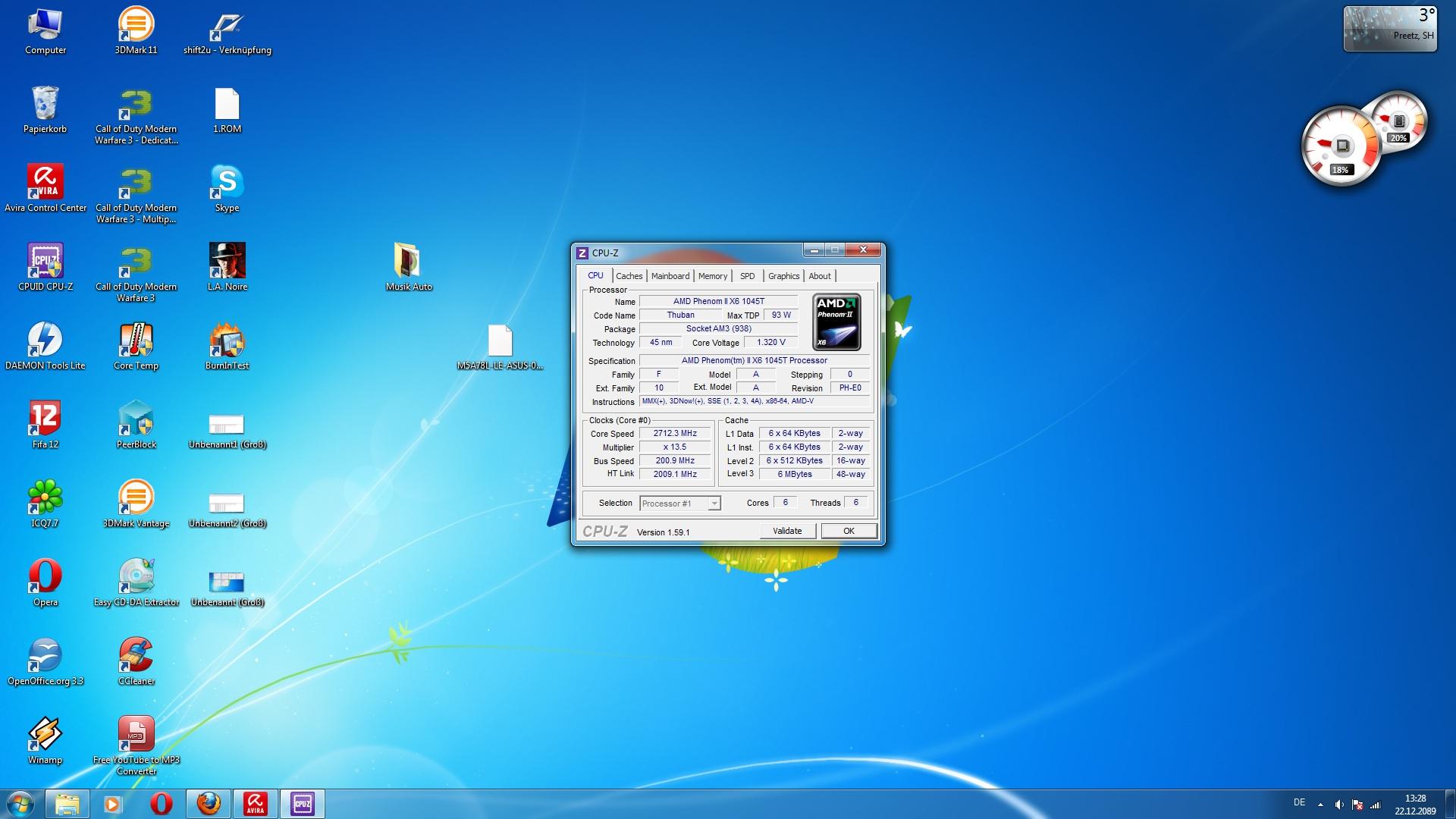Select the Skype desktop icon

tap(227, 189)
